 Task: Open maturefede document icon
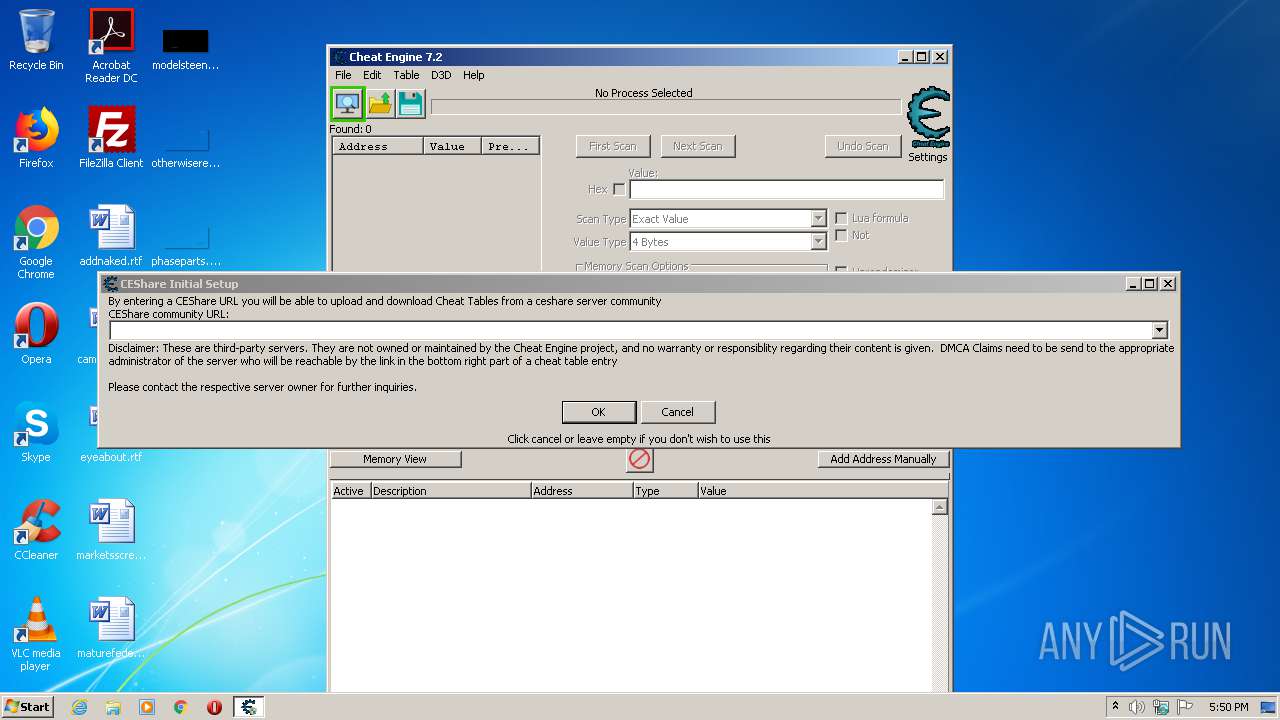click(x=111, y=628)
